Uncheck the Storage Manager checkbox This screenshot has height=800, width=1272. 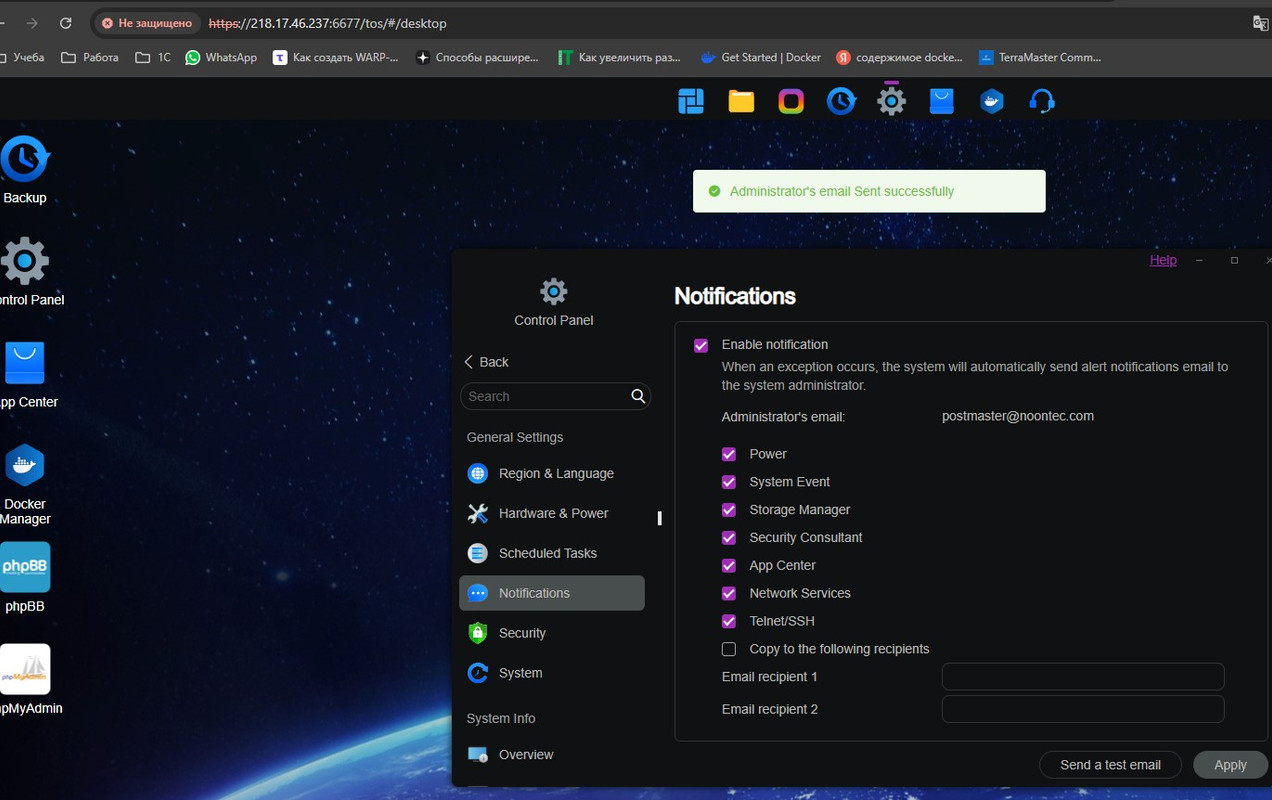[x=729, y=510]
